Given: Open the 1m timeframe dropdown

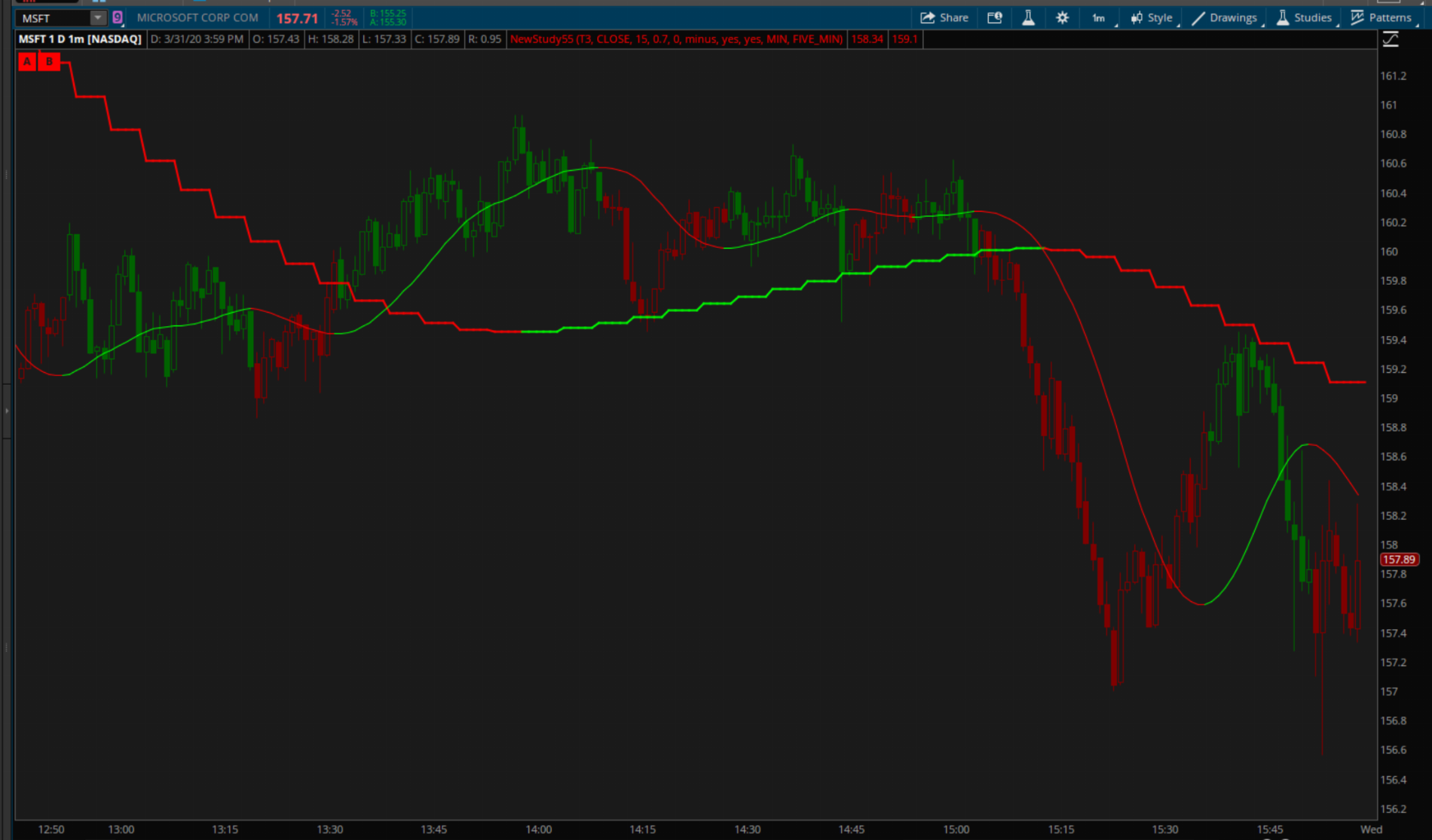Looking at the screenshot, I should click(1100, 17).
